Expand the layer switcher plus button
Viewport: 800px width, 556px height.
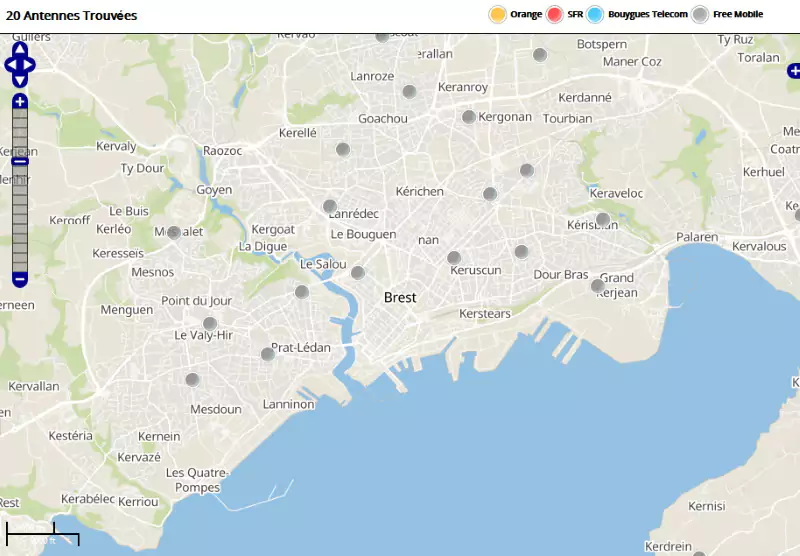tap(794, 71)
